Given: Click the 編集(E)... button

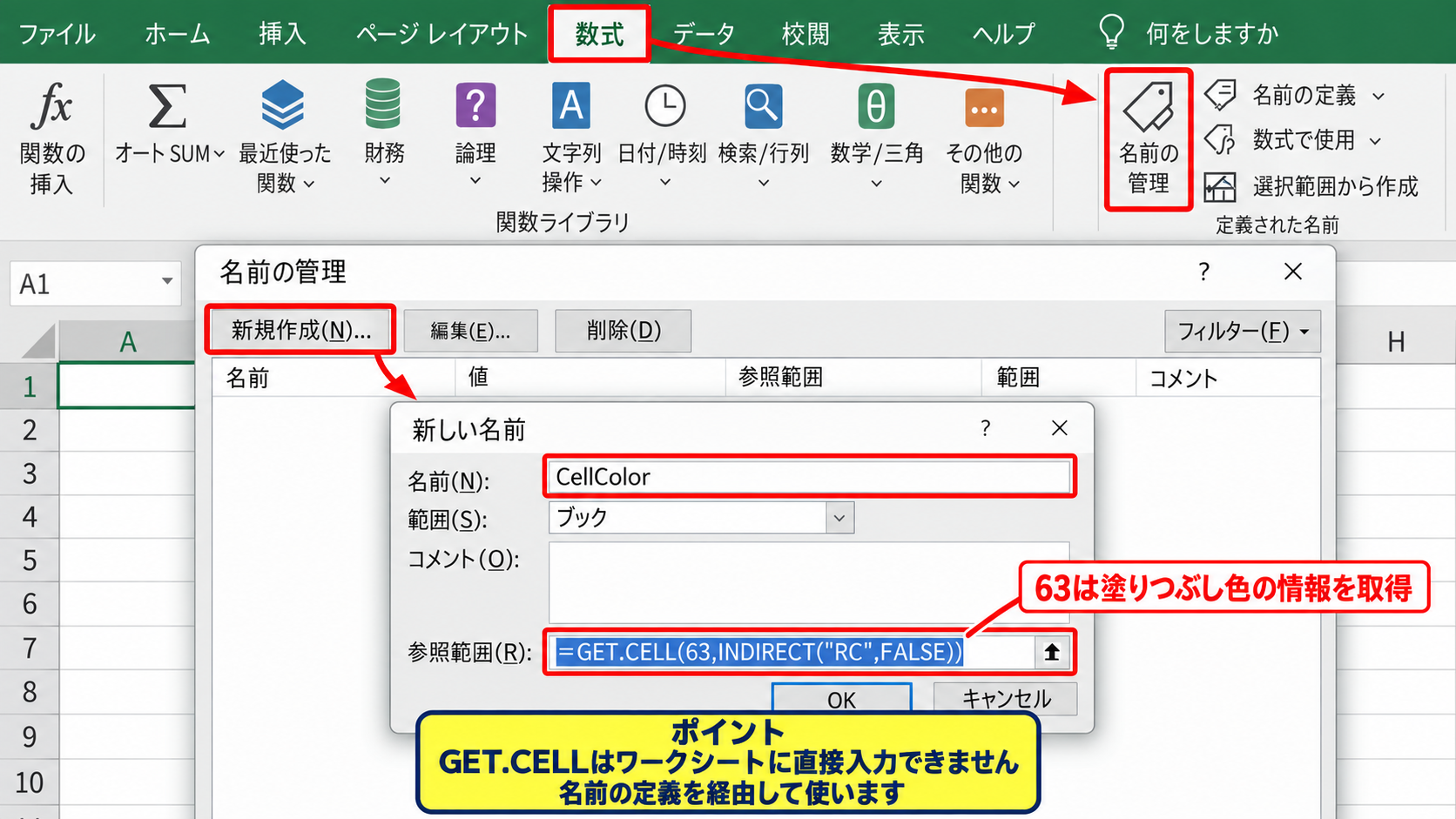Looking at the screenshot, I should pyautogui.click(x=470, y=331).
